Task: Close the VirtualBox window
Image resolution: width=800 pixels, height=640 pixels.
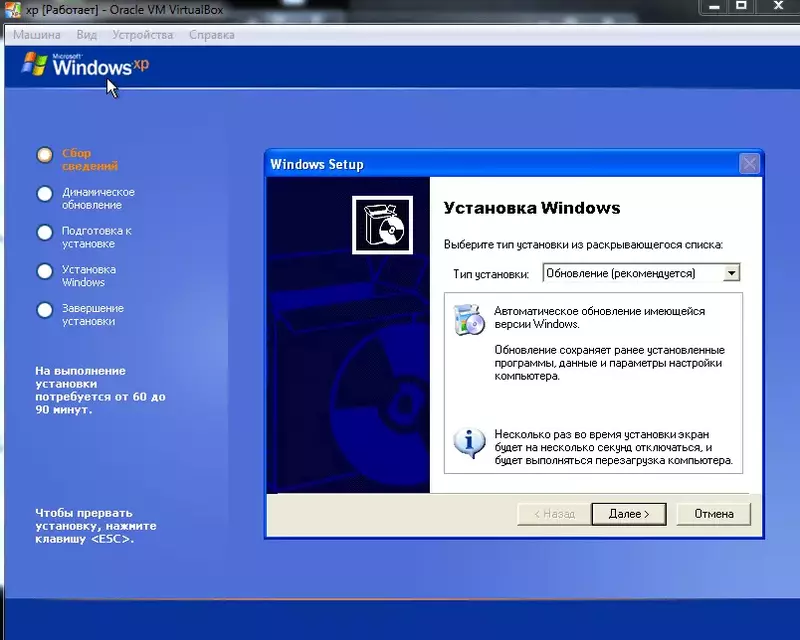Action: click(778, 6)
